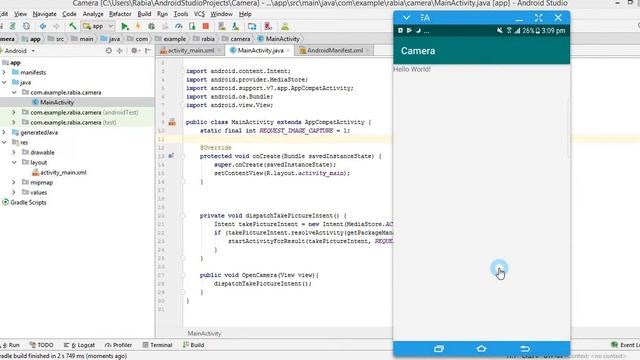Open the Code menu
The width and height of the screenshot is (640, 360).
point(69,14)
